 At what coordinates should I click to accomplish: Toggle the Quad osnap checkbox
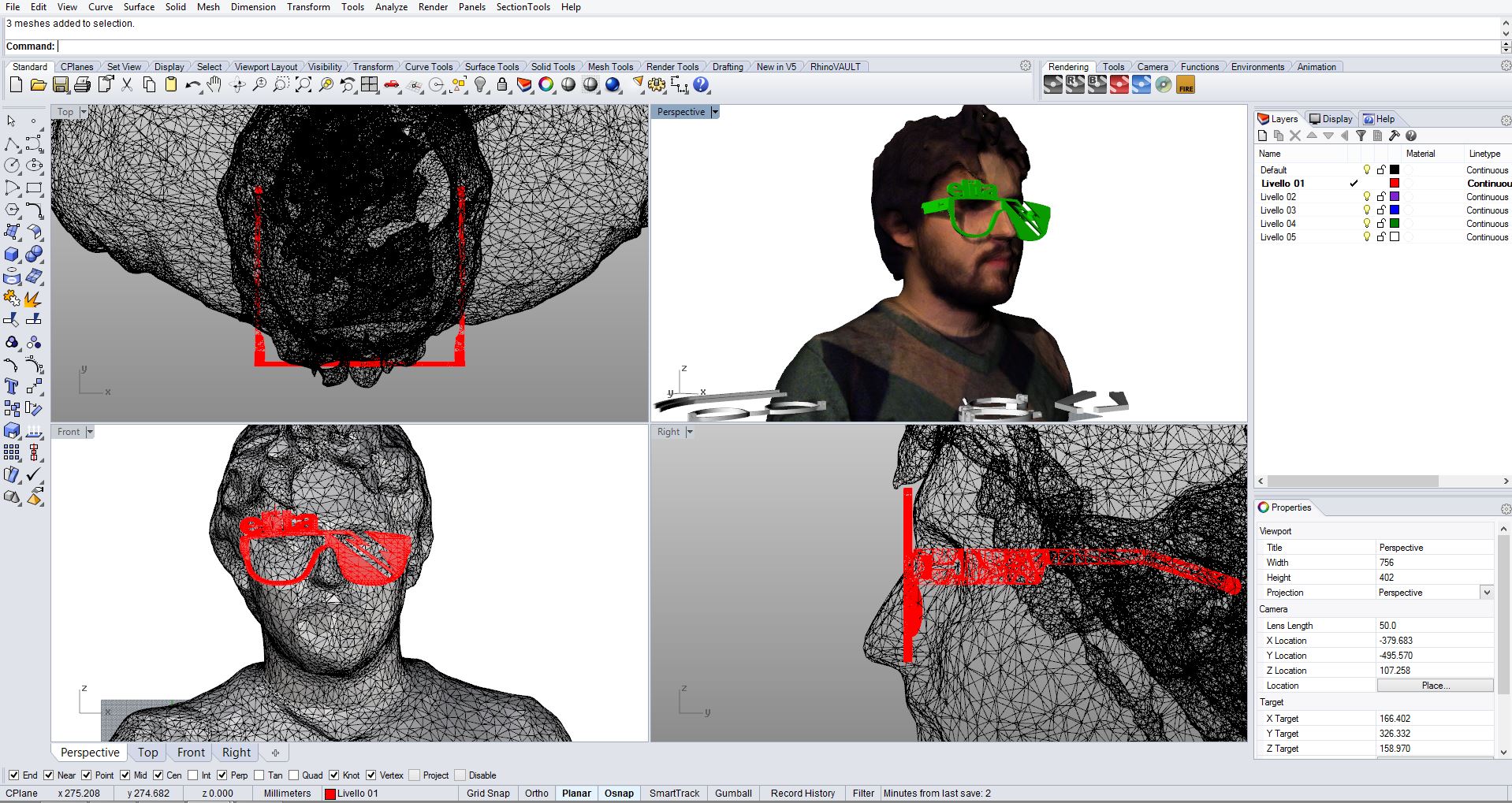coord(294,775)
